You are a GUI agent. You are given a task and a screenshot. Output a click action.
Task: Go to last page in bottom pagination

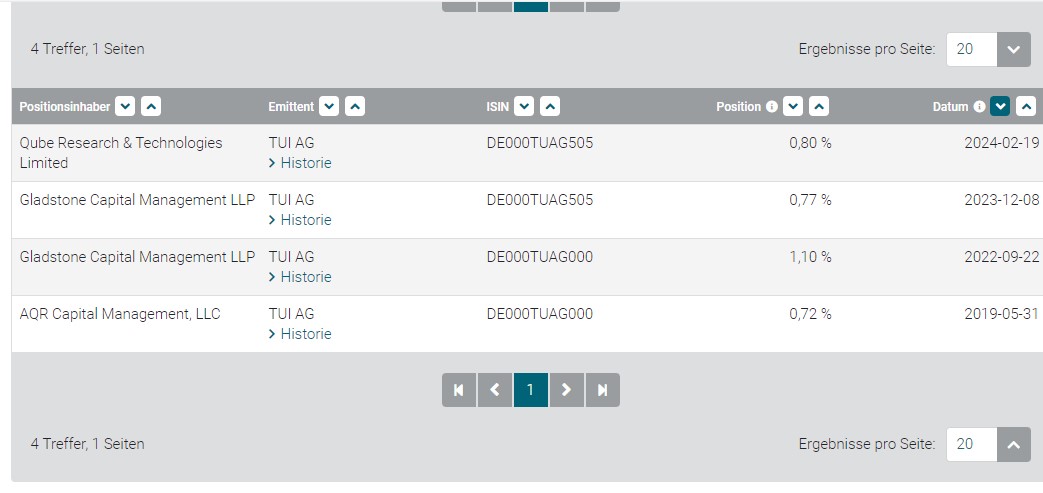coord(603,390)
